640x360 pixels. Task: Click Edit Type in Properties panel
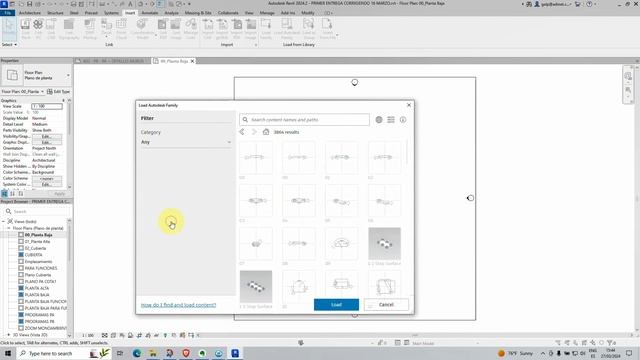58,92
